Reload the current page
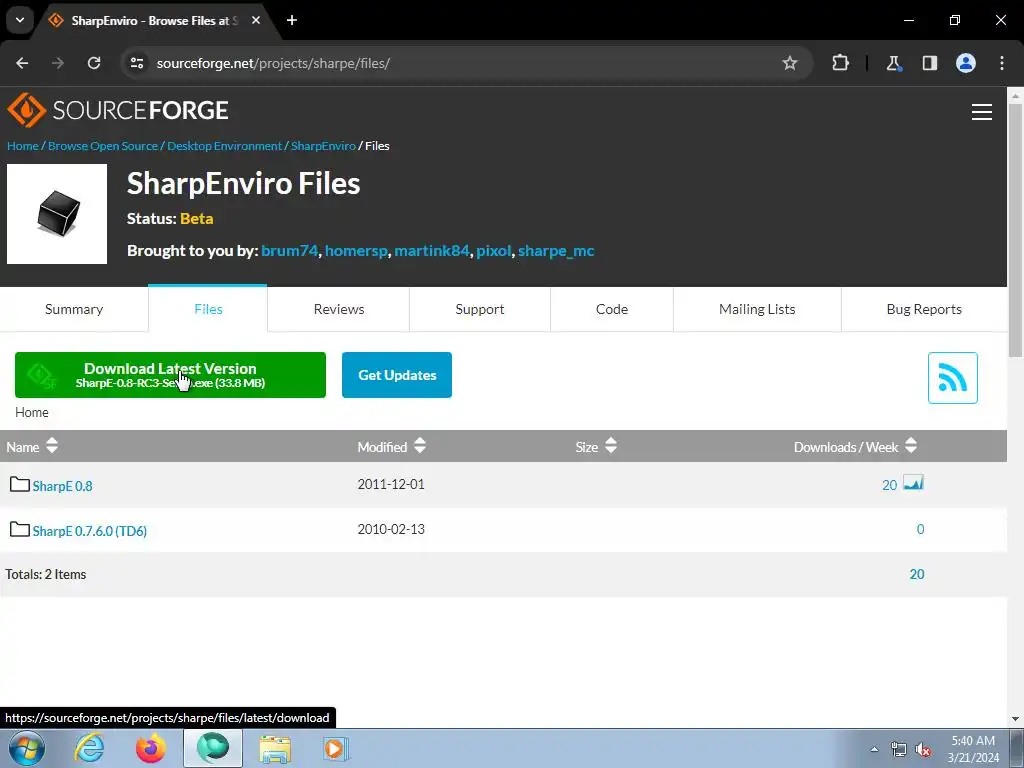This screenshot has width=1024, height=768. pos(94,63)
